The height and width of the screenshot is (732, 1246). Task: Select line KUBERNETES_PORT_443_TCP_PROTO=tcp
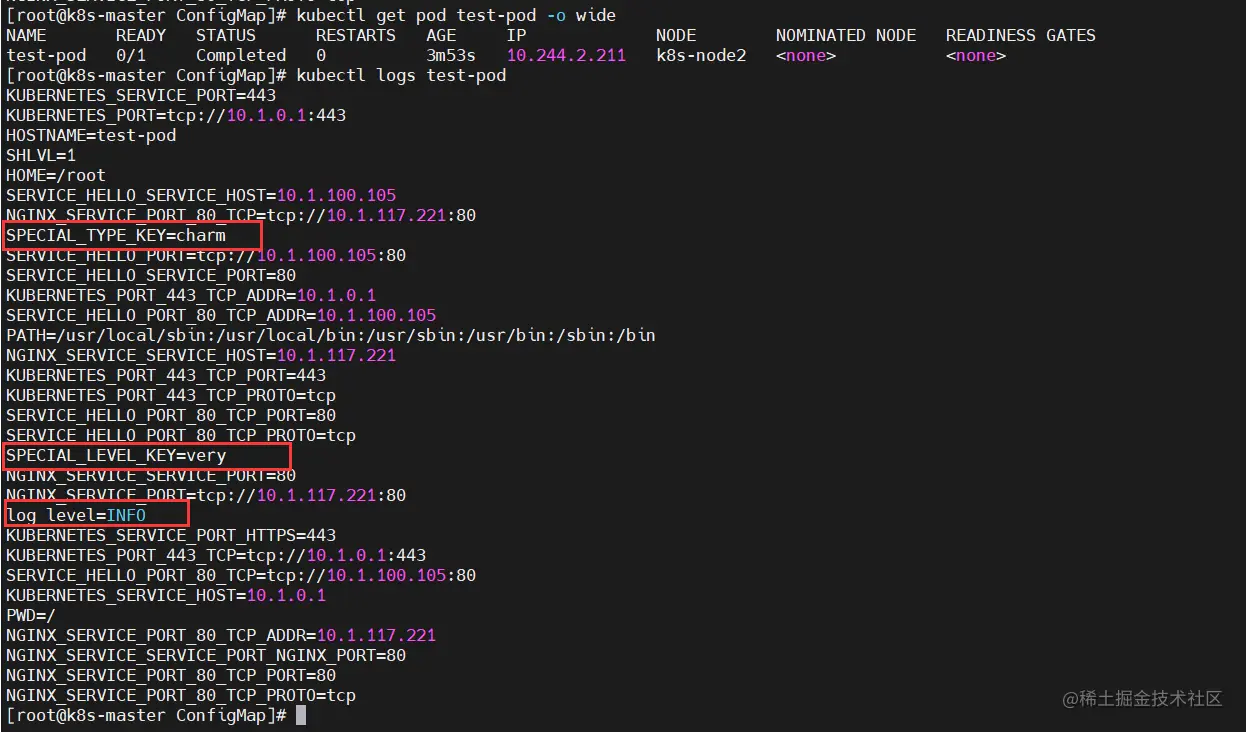click(171, 395)
